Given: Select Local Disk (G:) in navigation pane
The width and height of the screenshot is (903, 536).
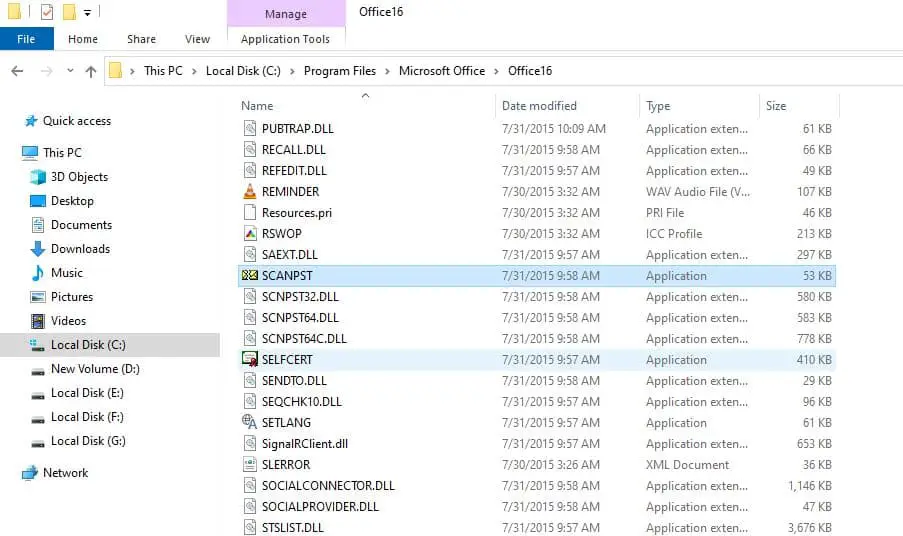Looking at the screenshot, I should (88, 441).
